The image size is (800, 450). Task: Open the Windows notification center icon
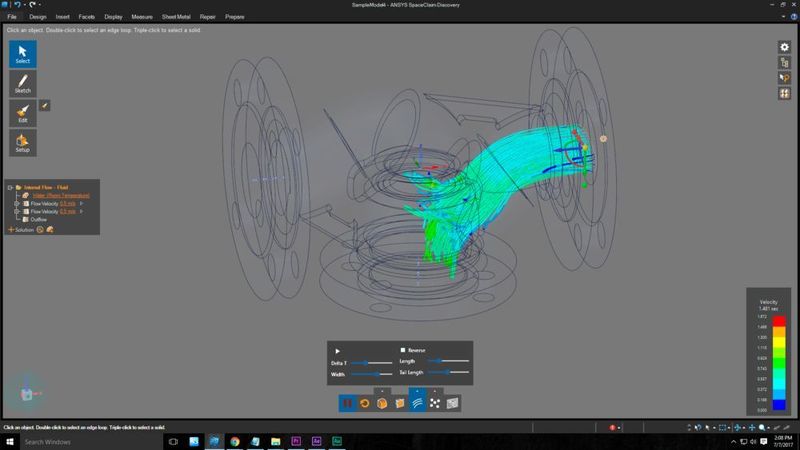(764, 442)
